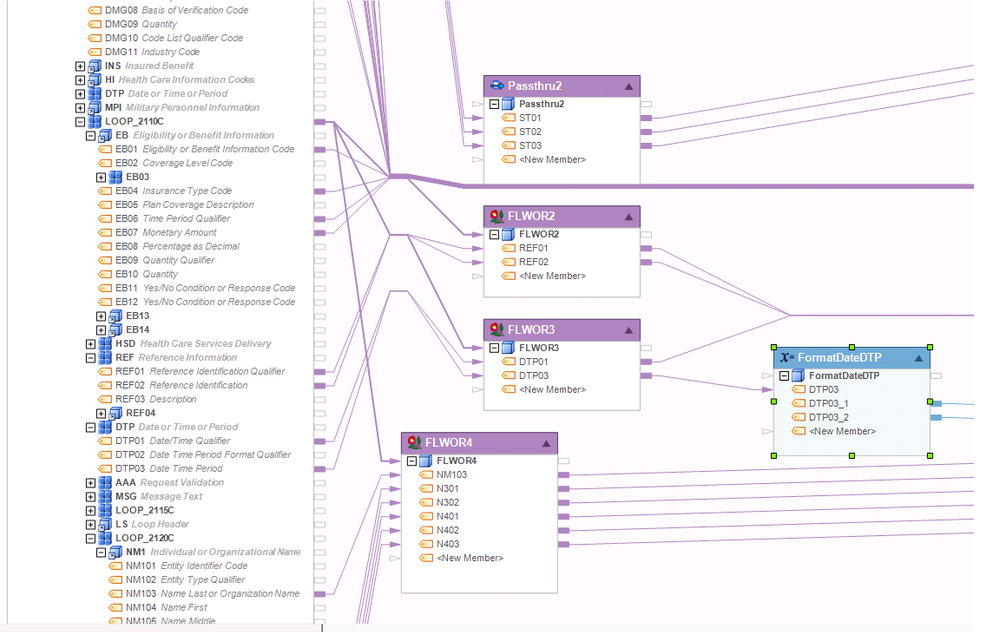Image resolution: width=1000 pixels, height=632 pixels.
Task: Click the FormatDateDTP expression icon
Action: 787,358
